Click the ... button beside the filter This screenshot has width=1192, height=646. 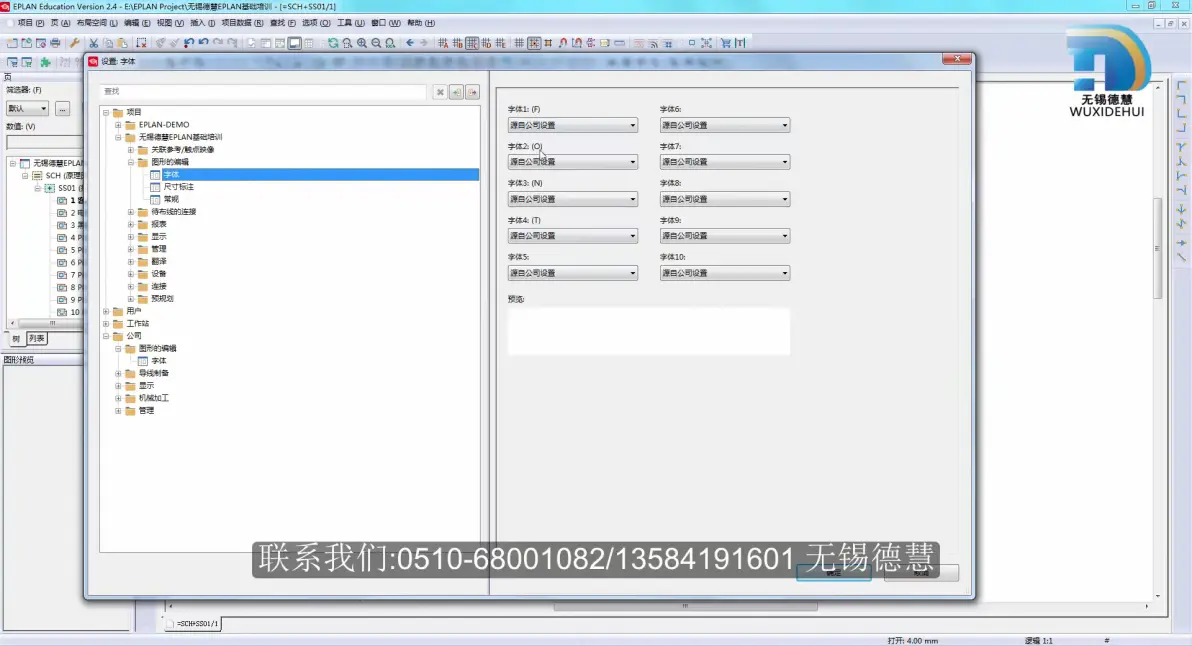(x=62, y=109)
